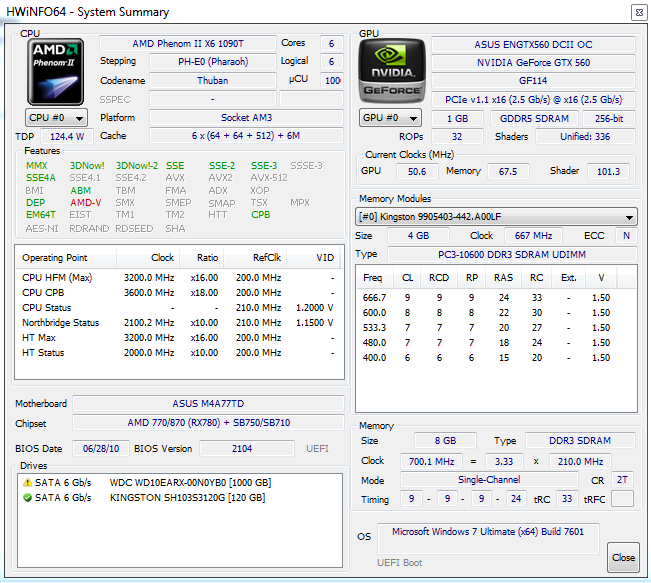Select the CPU CPB row
The image size is (651, 583).
179,293
